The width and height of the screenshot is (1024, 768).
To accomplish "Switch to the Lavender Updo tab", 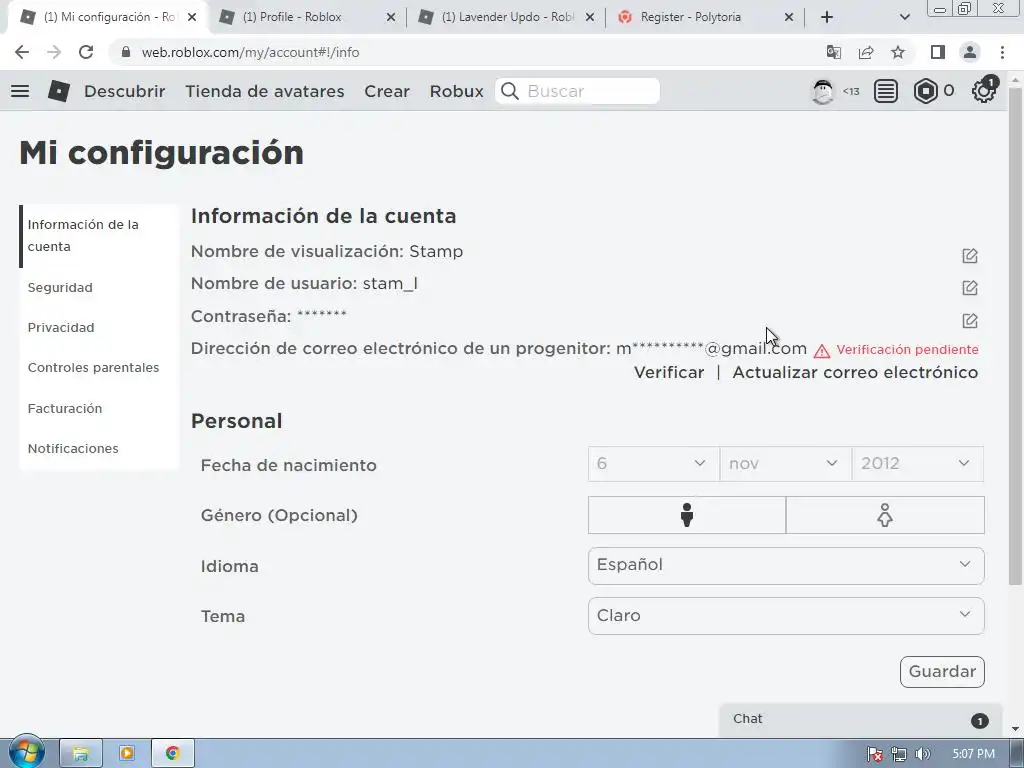I will [507, 17].
